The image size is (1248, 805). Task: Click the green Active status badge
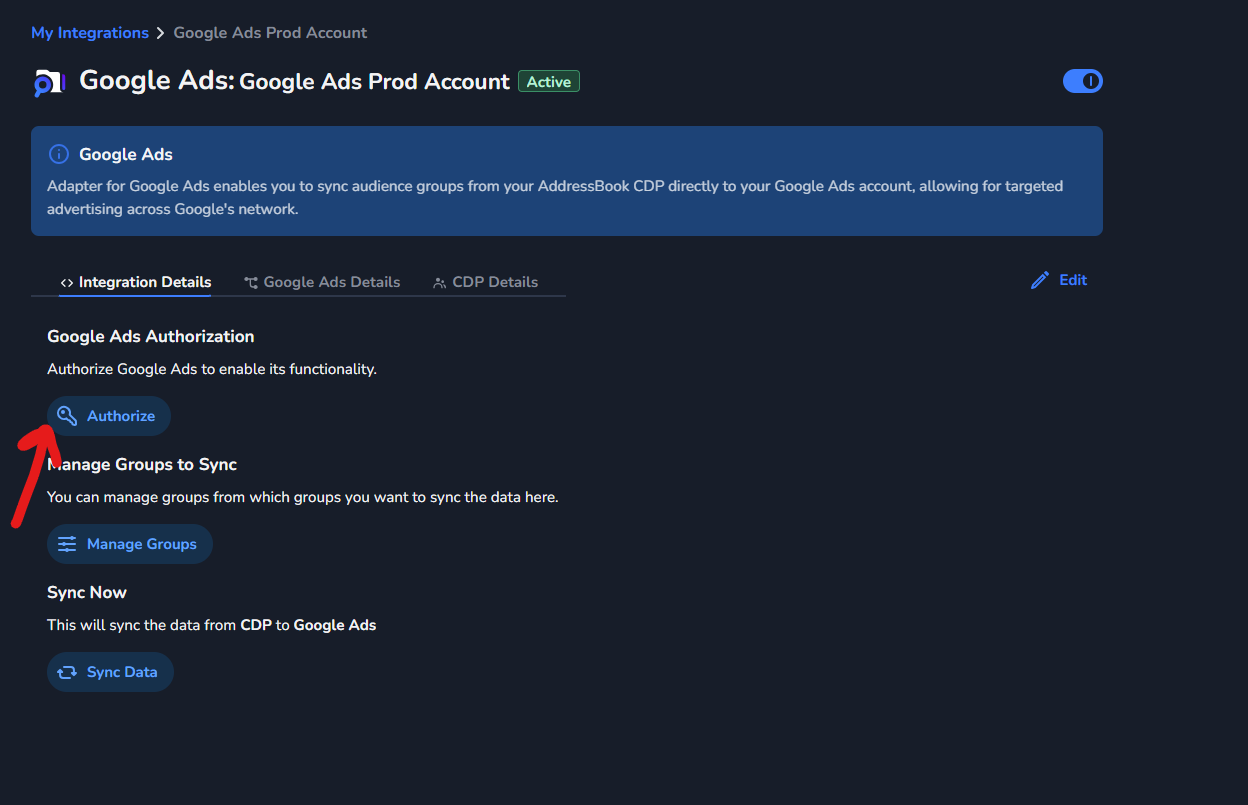(x=549, y=82)
